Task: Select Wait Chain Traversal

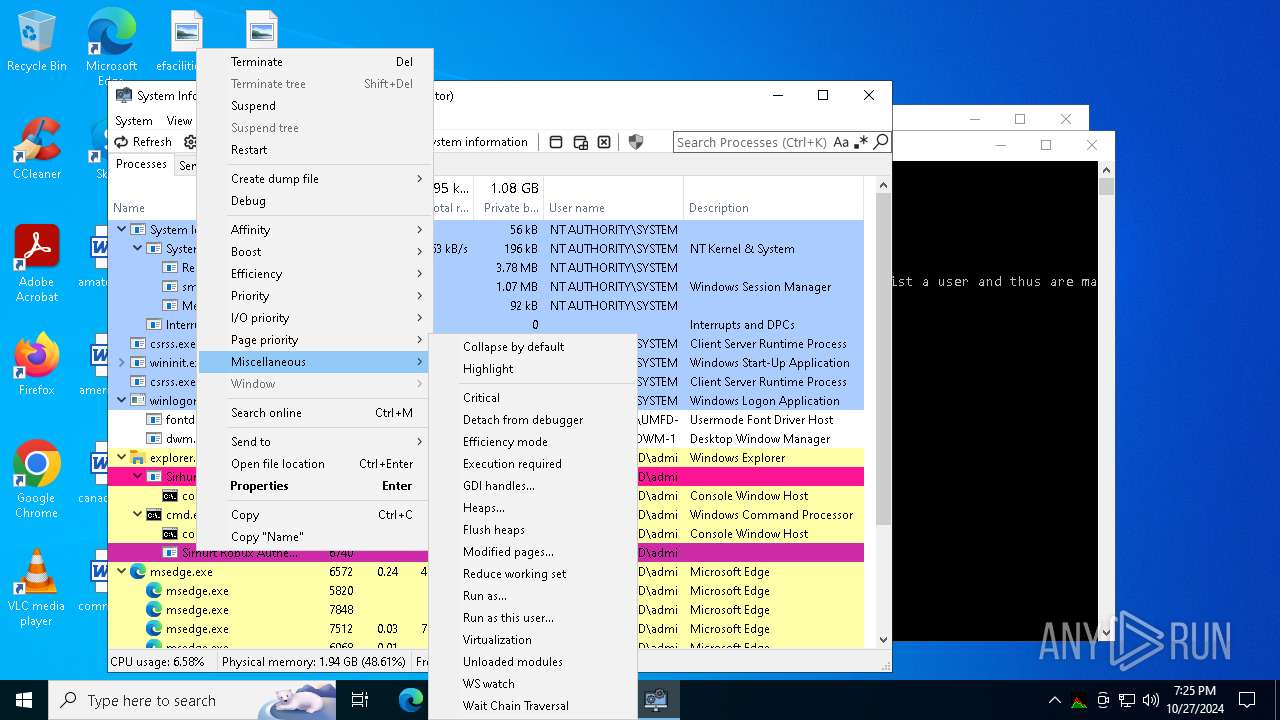Action: pos(533,706)
